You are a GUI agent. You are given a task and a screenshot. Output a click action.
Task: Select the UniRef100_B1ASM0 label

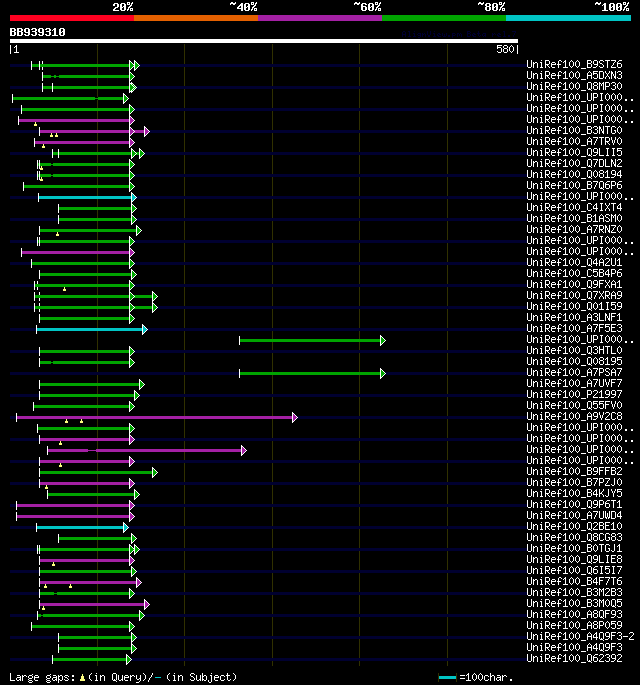[574, 218]
